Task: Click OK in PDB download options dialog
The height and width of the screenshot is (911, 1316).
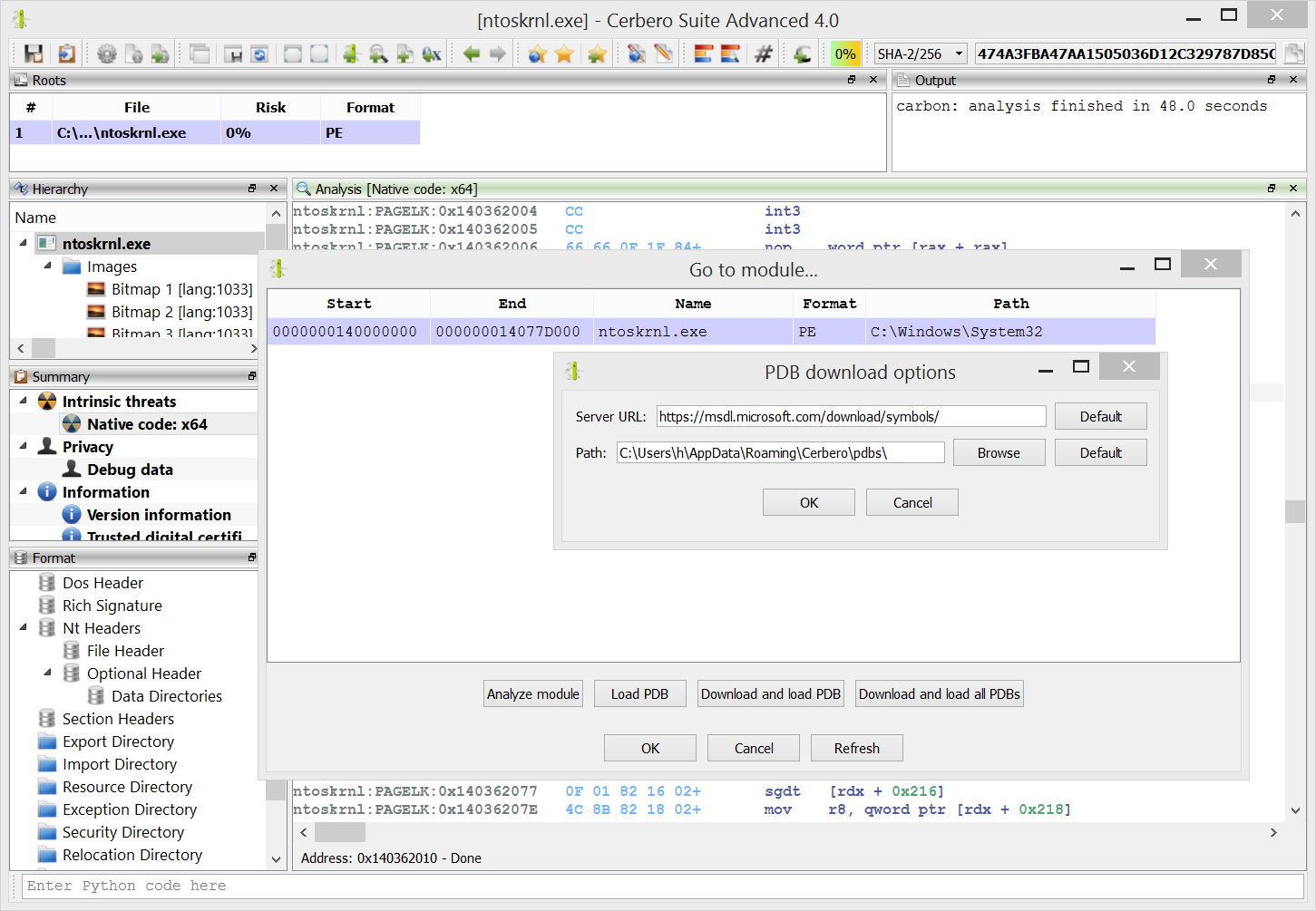Action: click(x=809, y=502)
